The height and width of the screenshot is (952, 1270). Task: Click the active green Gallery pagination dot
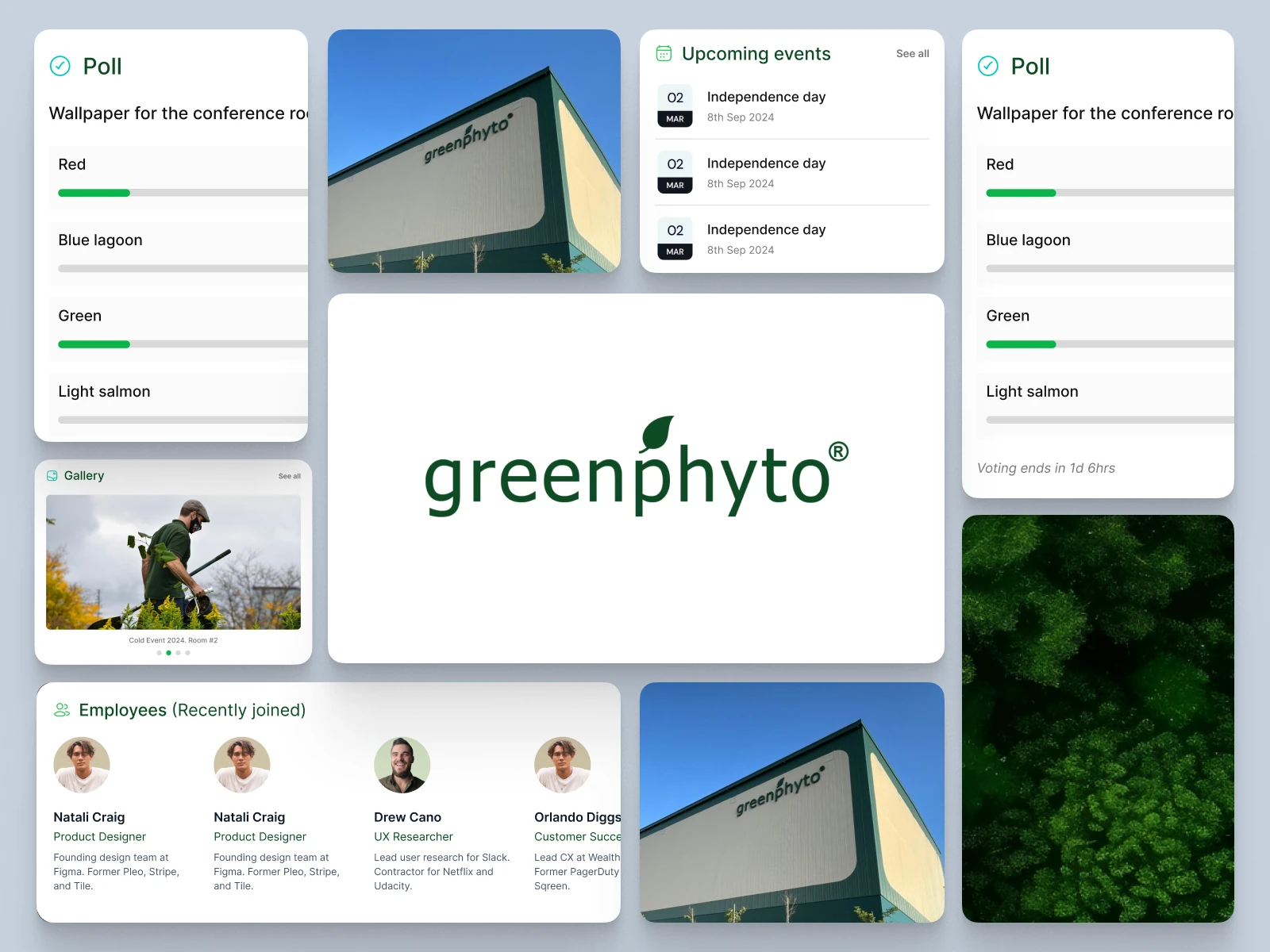point(169,653)
